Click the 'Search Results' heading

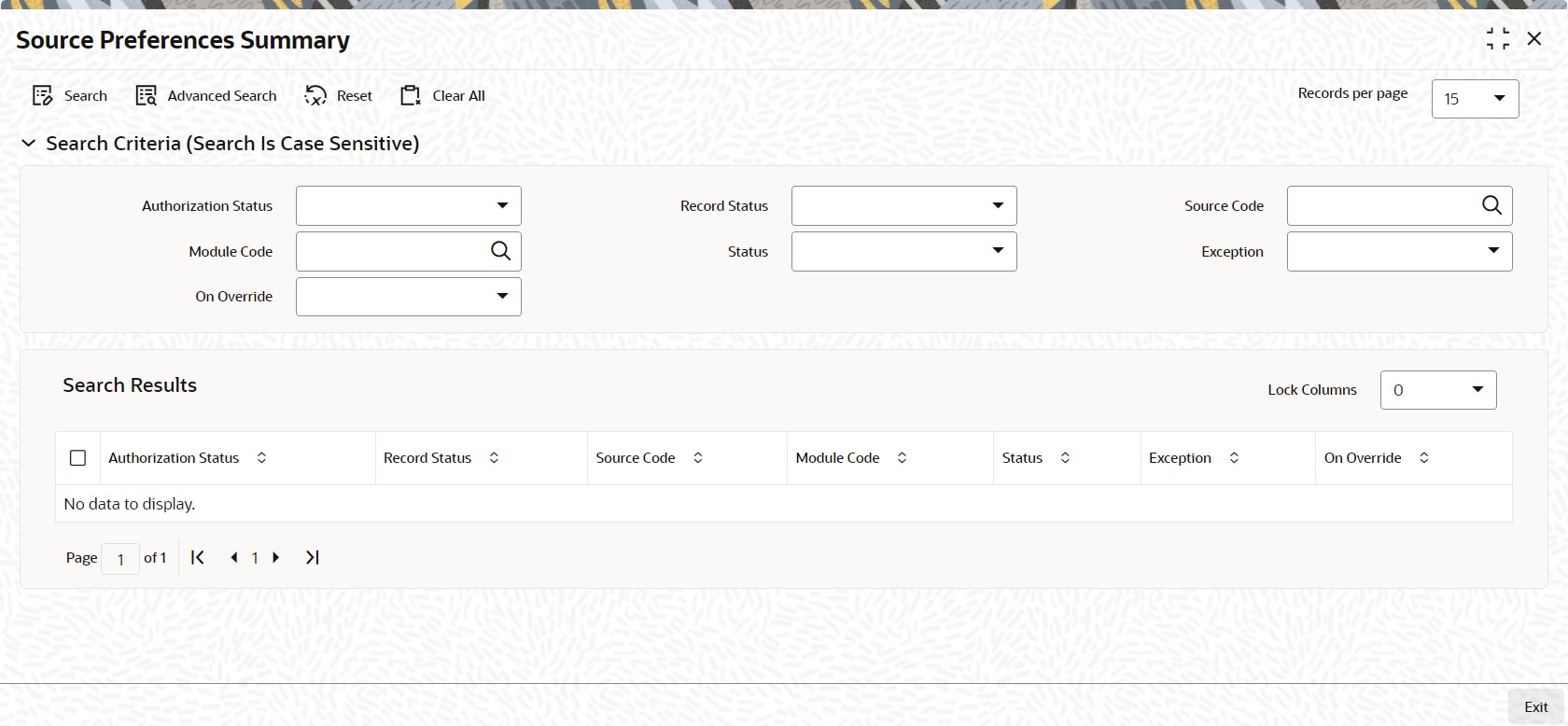(x=130, y=385)
